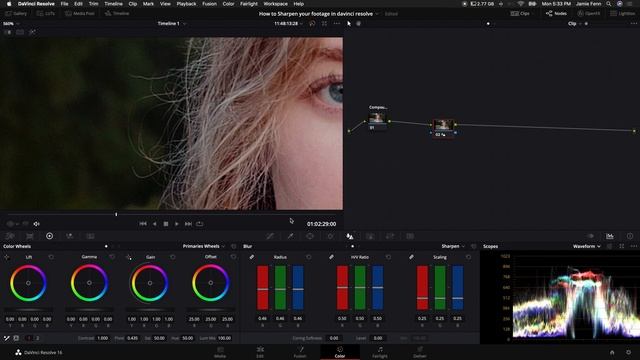
Task: Open the Information palette
Action: click(x=630, y=236)
